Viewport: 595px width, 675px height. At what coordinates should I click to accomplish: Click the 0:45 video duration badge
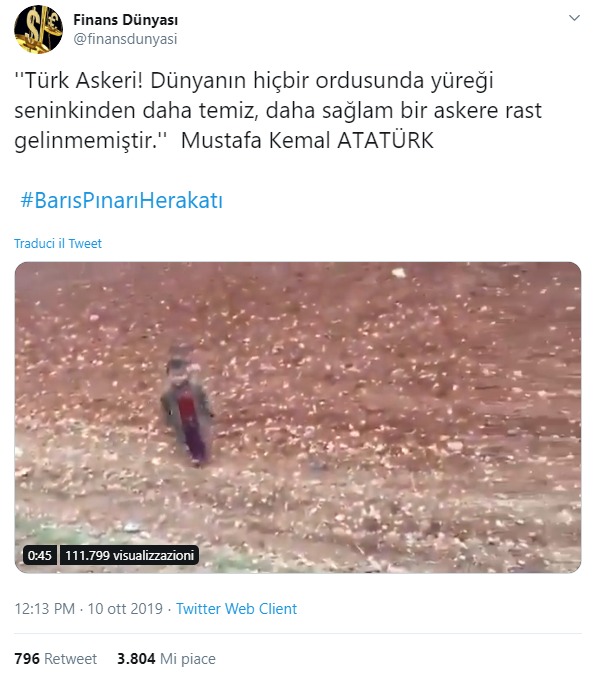(40, 555)
